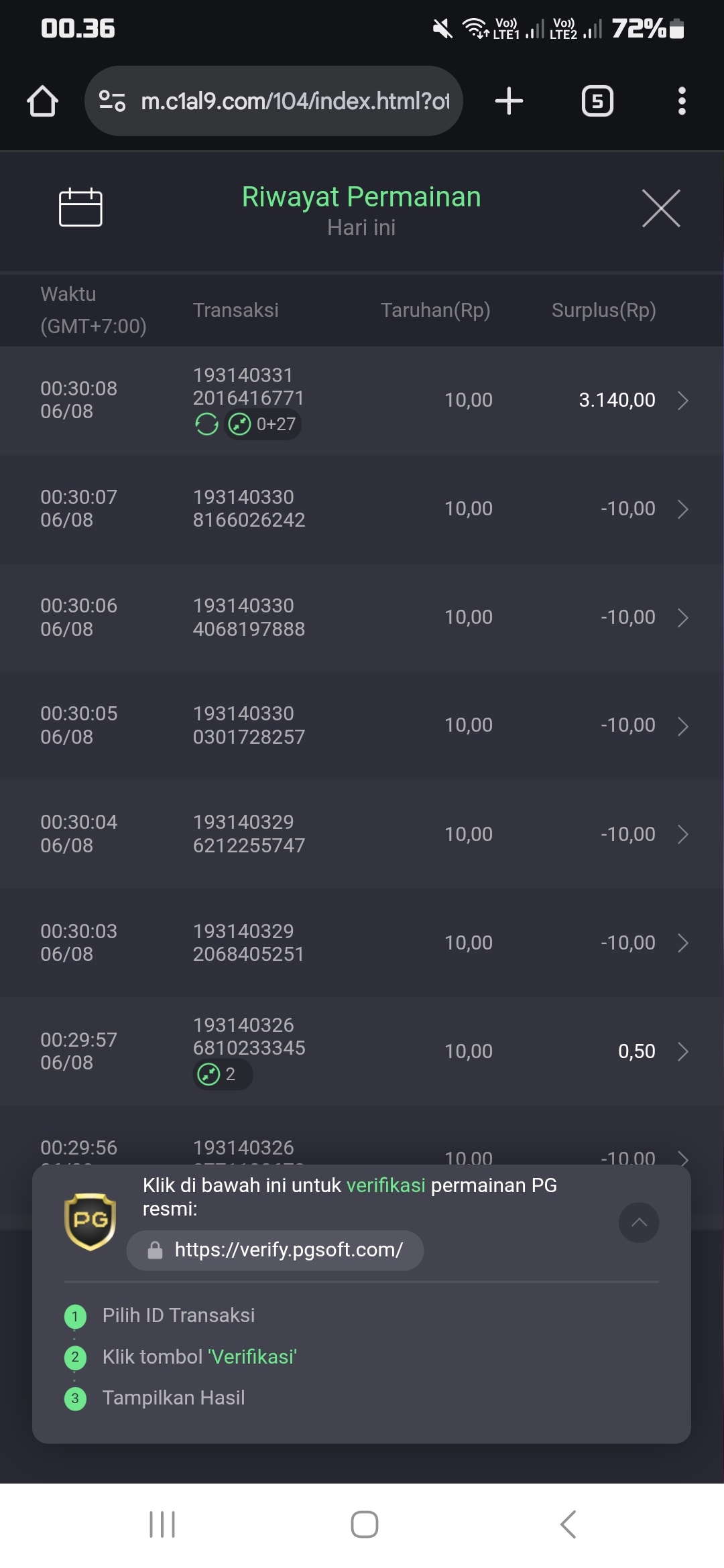Select the 00:30:04 transaction 193140329 row
The image size is (724, 1568).
click(x=362, y=834)
